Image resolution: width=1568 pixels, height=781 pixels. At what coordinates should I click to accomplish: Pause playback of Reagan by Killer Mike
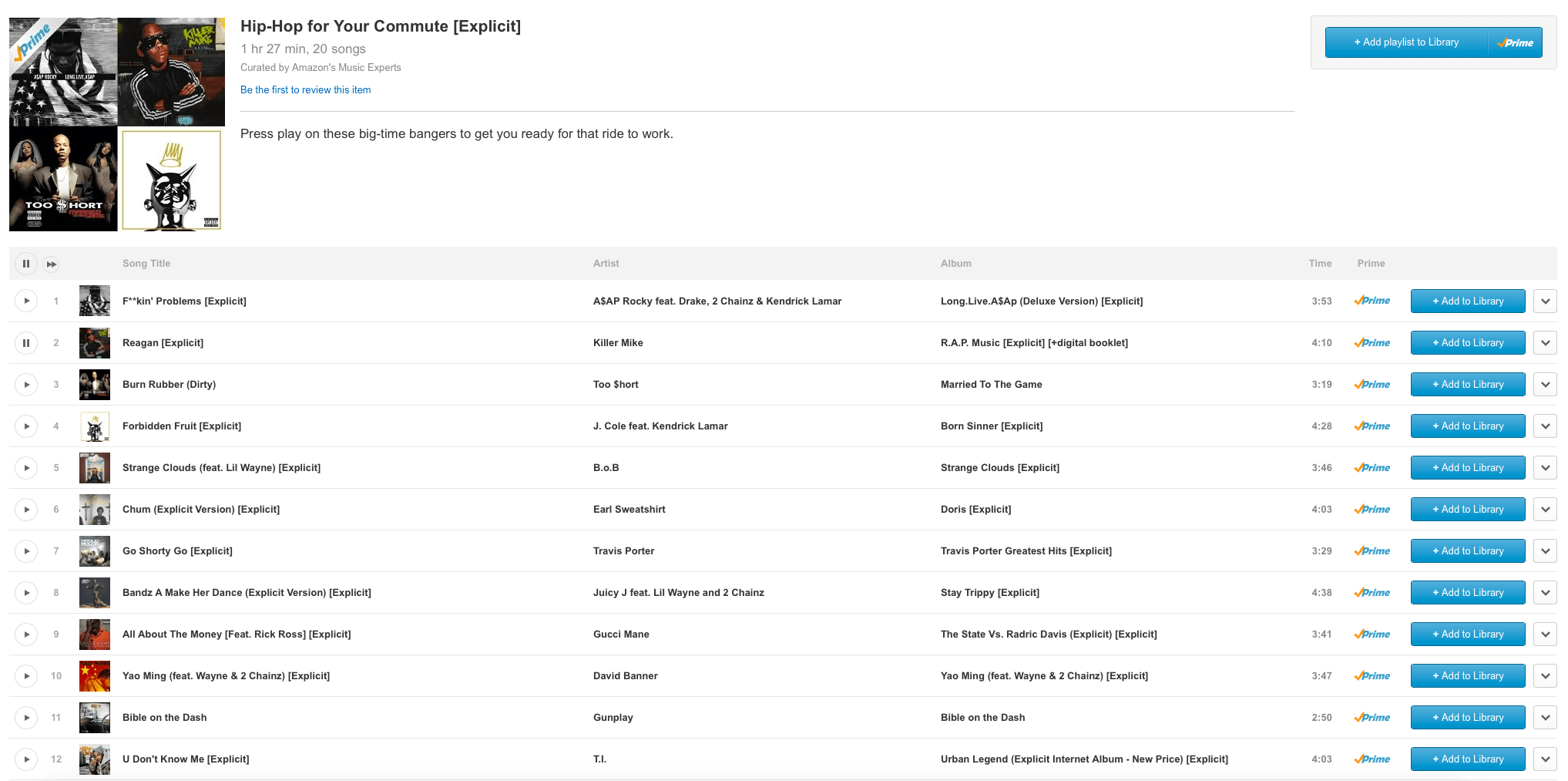point(25,342)
